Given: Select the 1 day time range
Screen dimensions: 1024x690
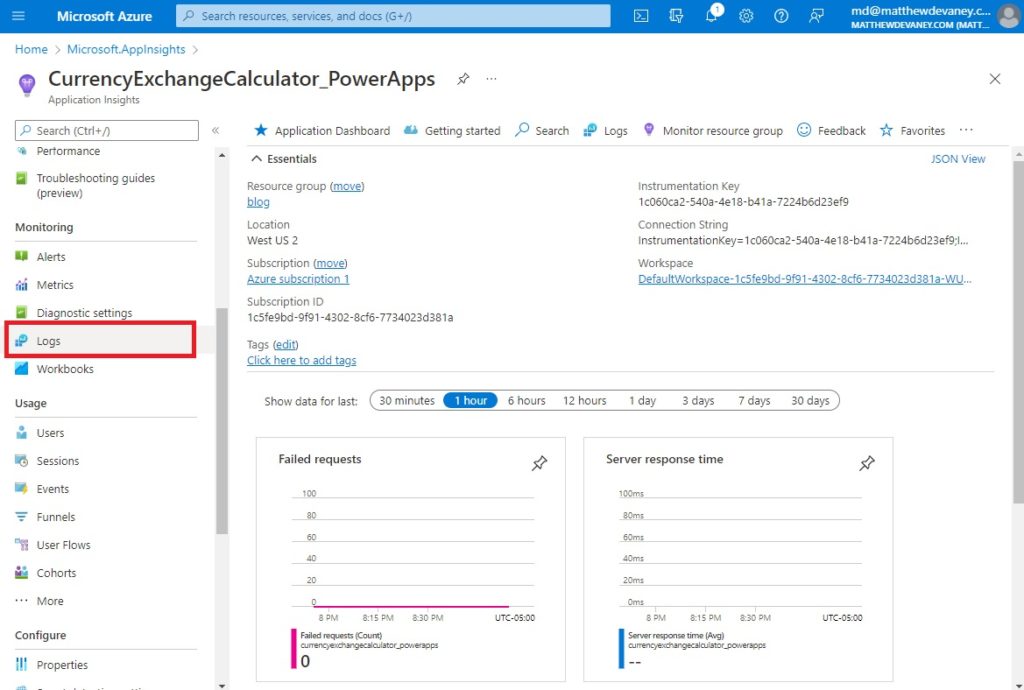Looking at the screenshot, I should (643, 401).
